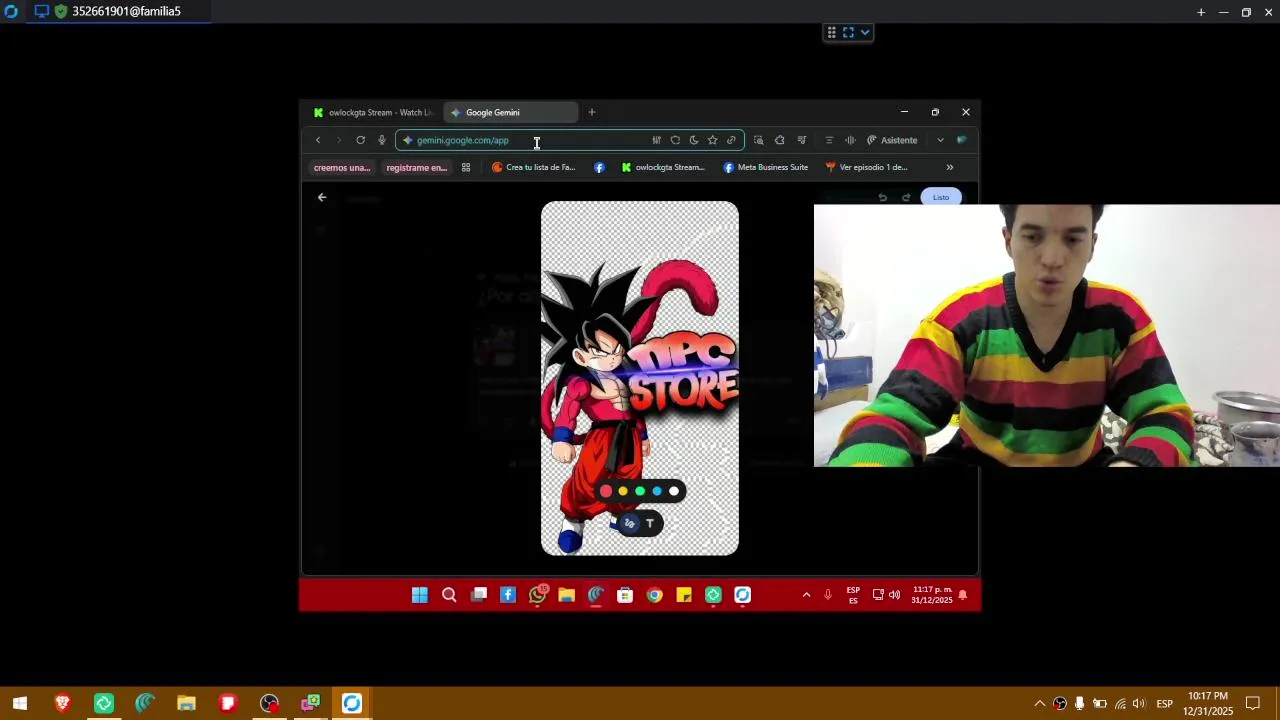
Task: Add a new remote session tab
Action: (1201, 12)
